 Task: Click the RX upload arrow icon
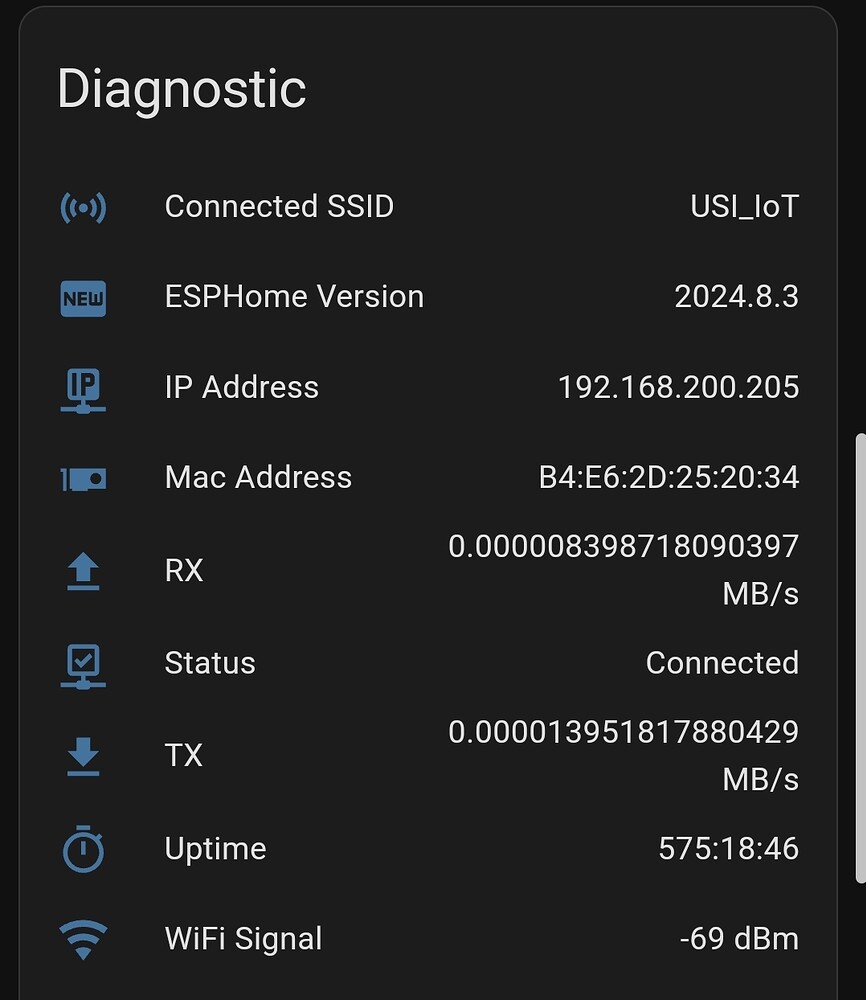point(83,572)
